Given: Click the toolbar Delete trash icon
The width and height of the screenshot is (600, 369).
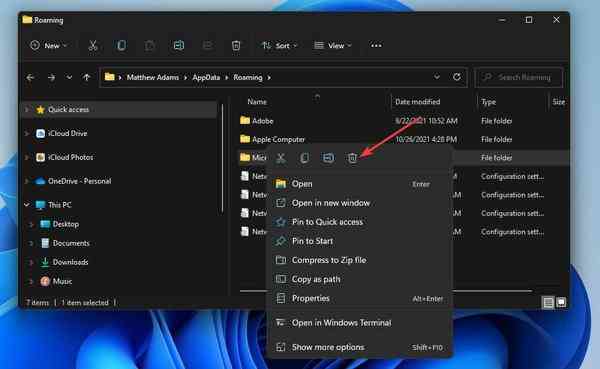Looking at the screenshot, I should (x=236, y=46).
